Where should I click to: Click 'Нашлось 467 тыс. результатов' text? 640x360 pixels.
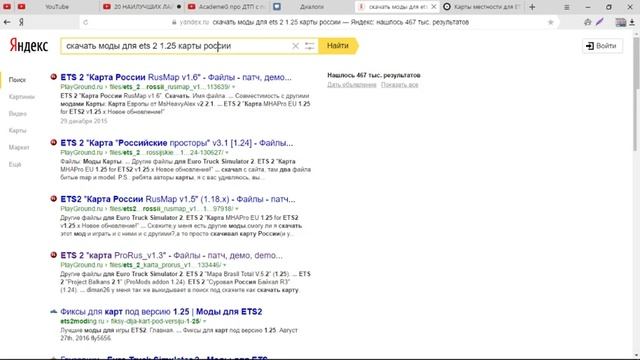click(x=373, y=75)
